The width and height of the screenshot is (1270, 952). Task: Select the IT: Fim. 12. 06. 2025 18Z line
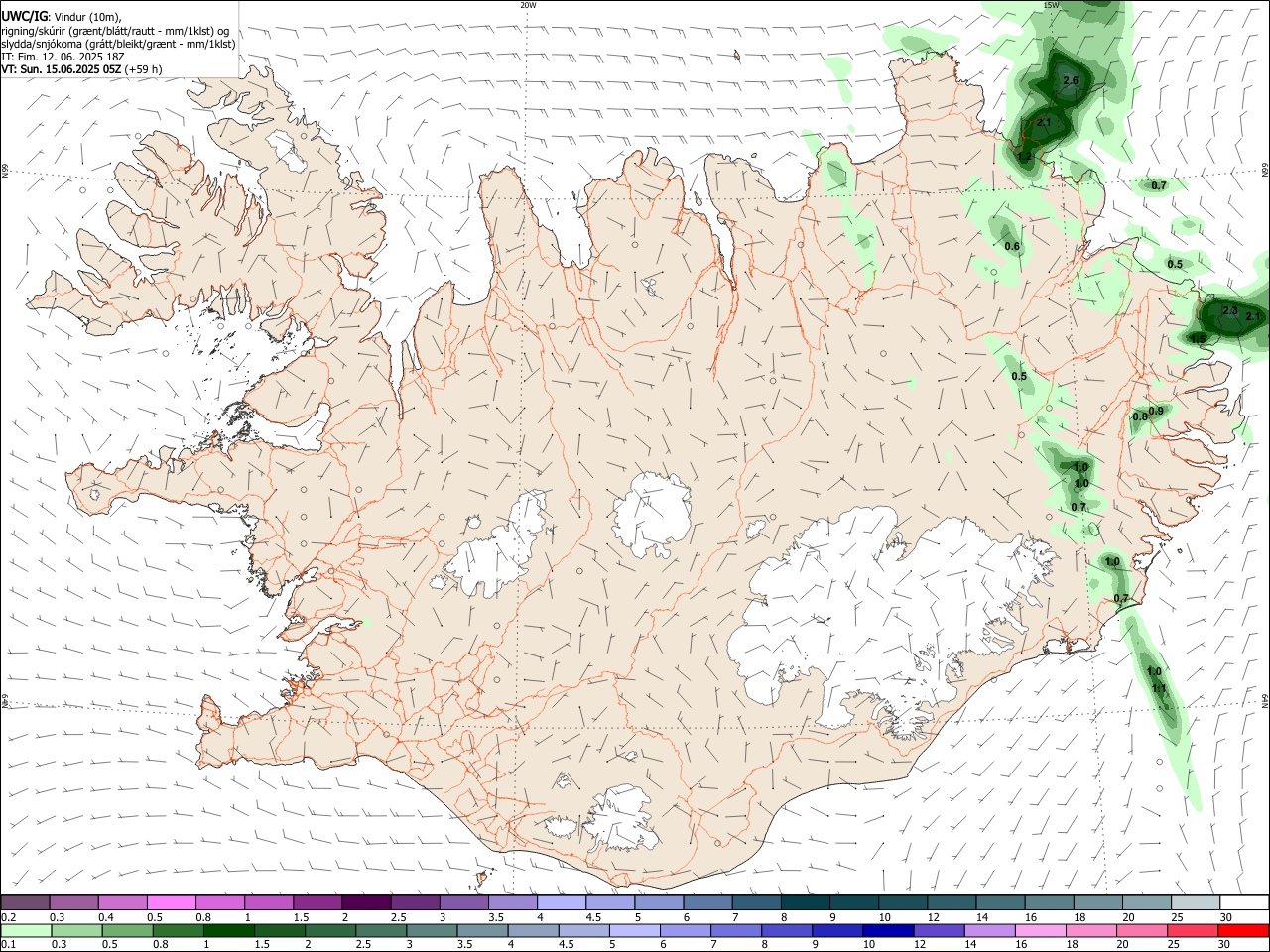click(63, 57)
